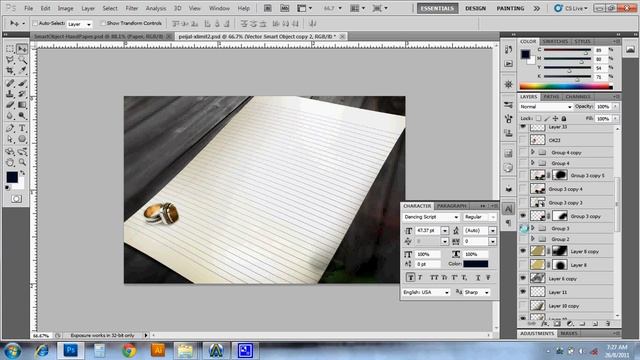Open the Sharp anti-aliasing dropdown
The image size is (640, 360).
click(x=477, y=292)
